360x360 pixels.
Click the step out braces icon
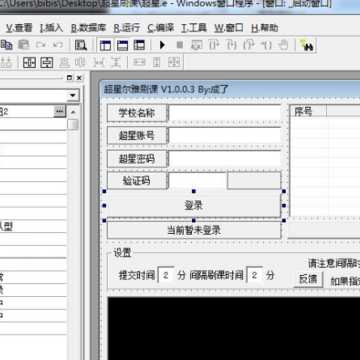click(248, 45)
